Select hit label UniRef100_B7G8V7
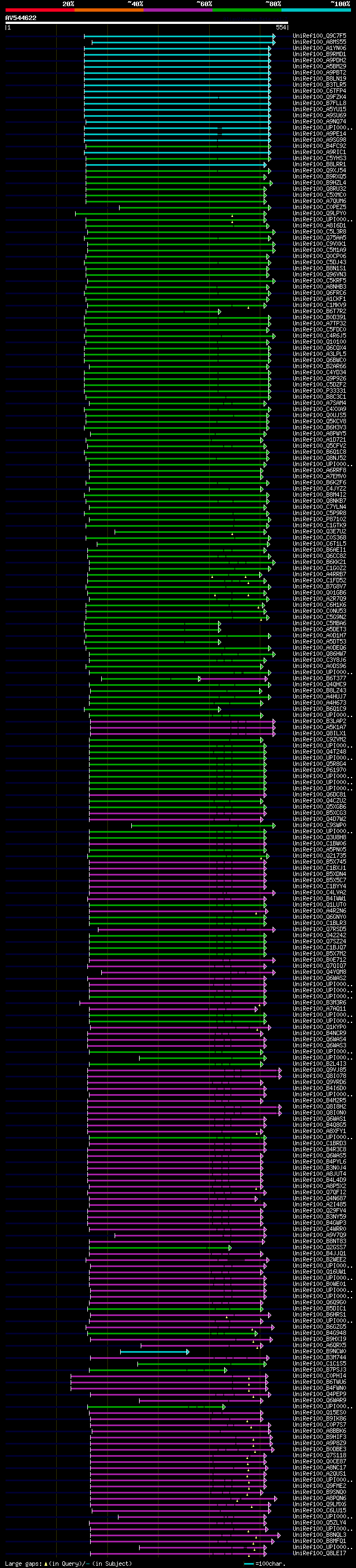 (x=319, y=587)
